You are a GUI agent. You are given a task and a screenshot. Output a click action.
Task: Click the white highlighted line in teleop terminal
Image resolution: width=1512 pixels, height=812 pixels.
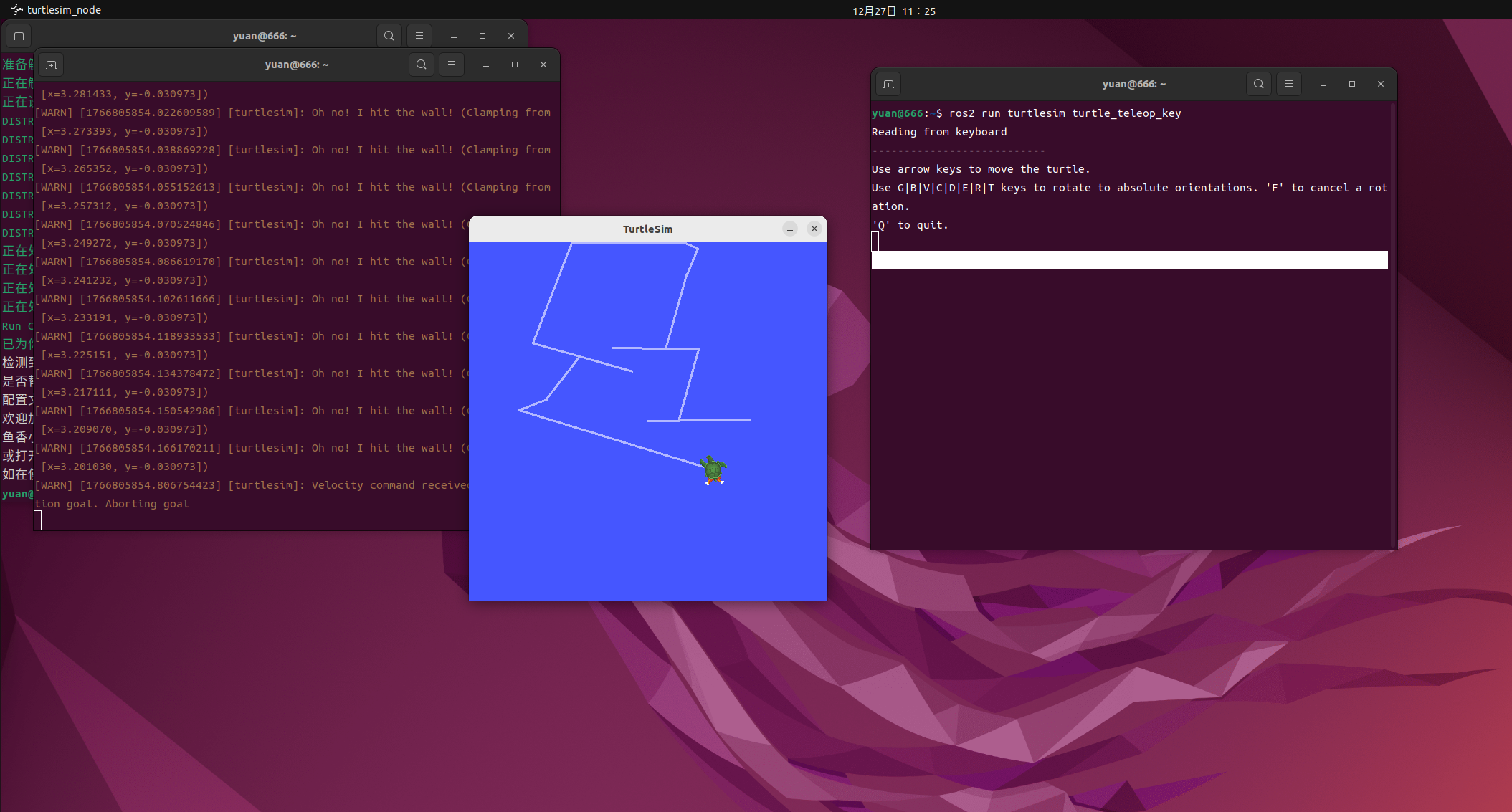1129,260
